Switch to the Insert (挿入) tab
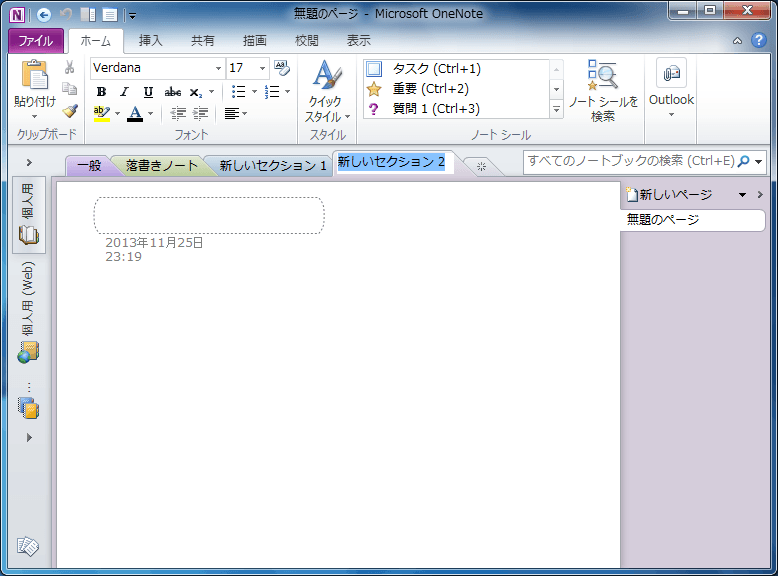The image size is (778, 576). point(150,41)
